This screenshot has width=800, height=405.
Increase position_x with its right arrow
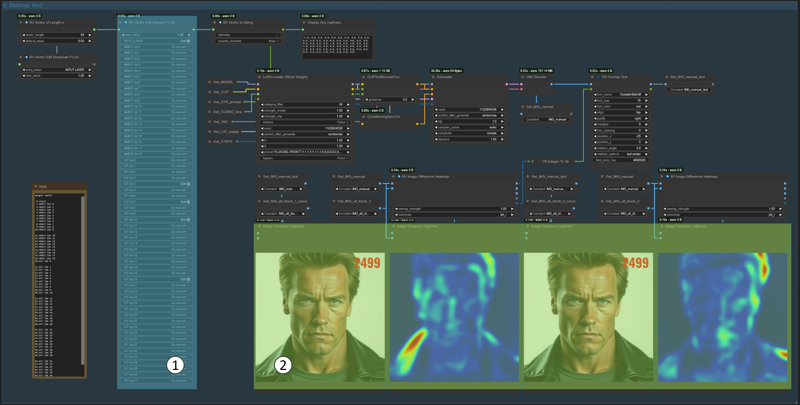pyautogui.click(x=646, y=136)
